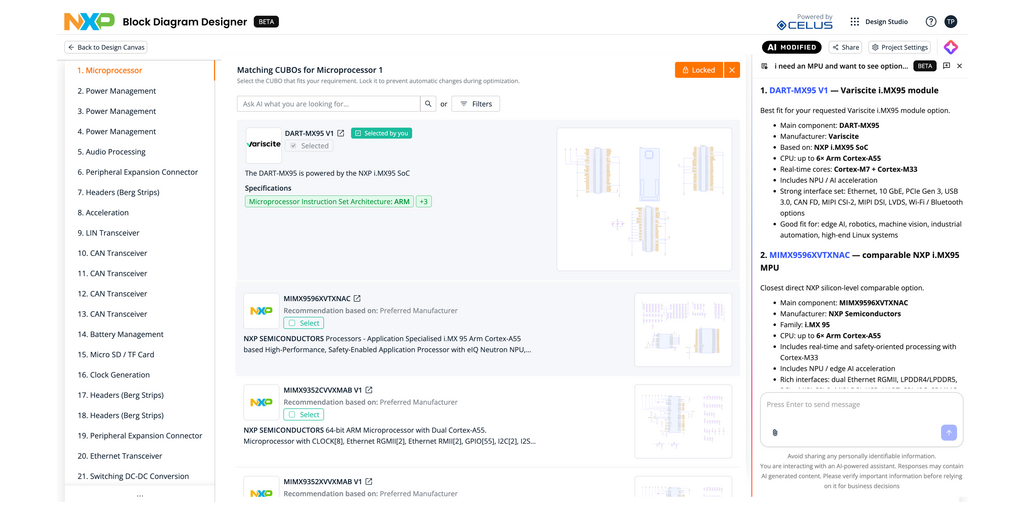This screenshot has height=512, width=1024.
Task: Click NXP logo on MIMX9596XVTXNAC card
Action: pyautogui.click(x=261, y=311)
